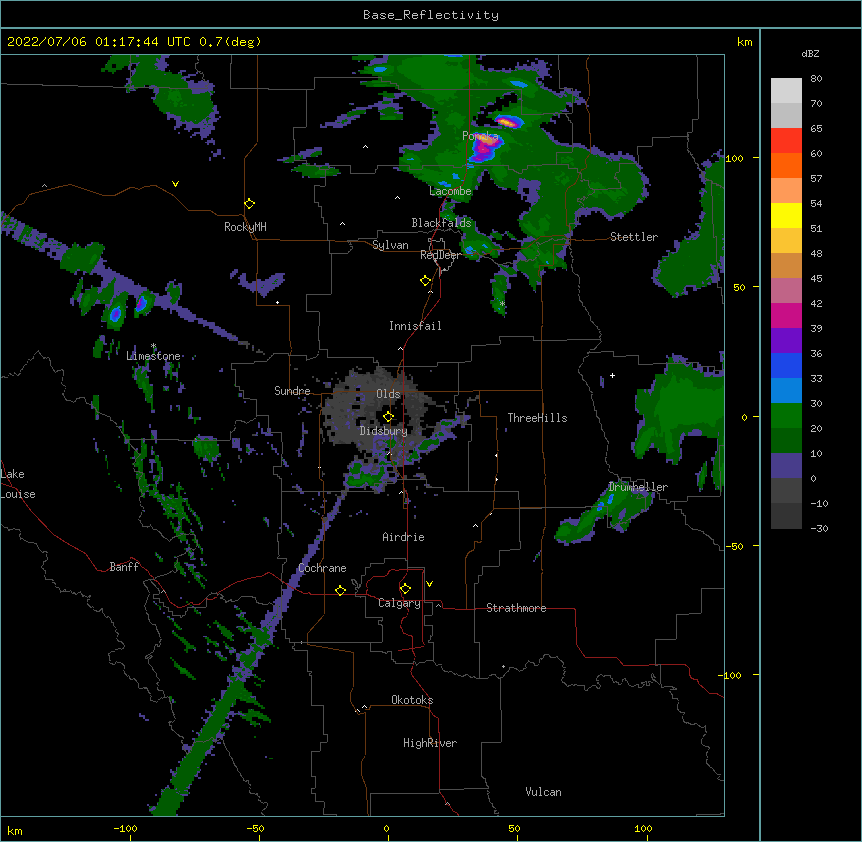Pick the red swatch in the dBZ legend
The width and height of the screenshot is (862, 842).
[x=786, y=141]
